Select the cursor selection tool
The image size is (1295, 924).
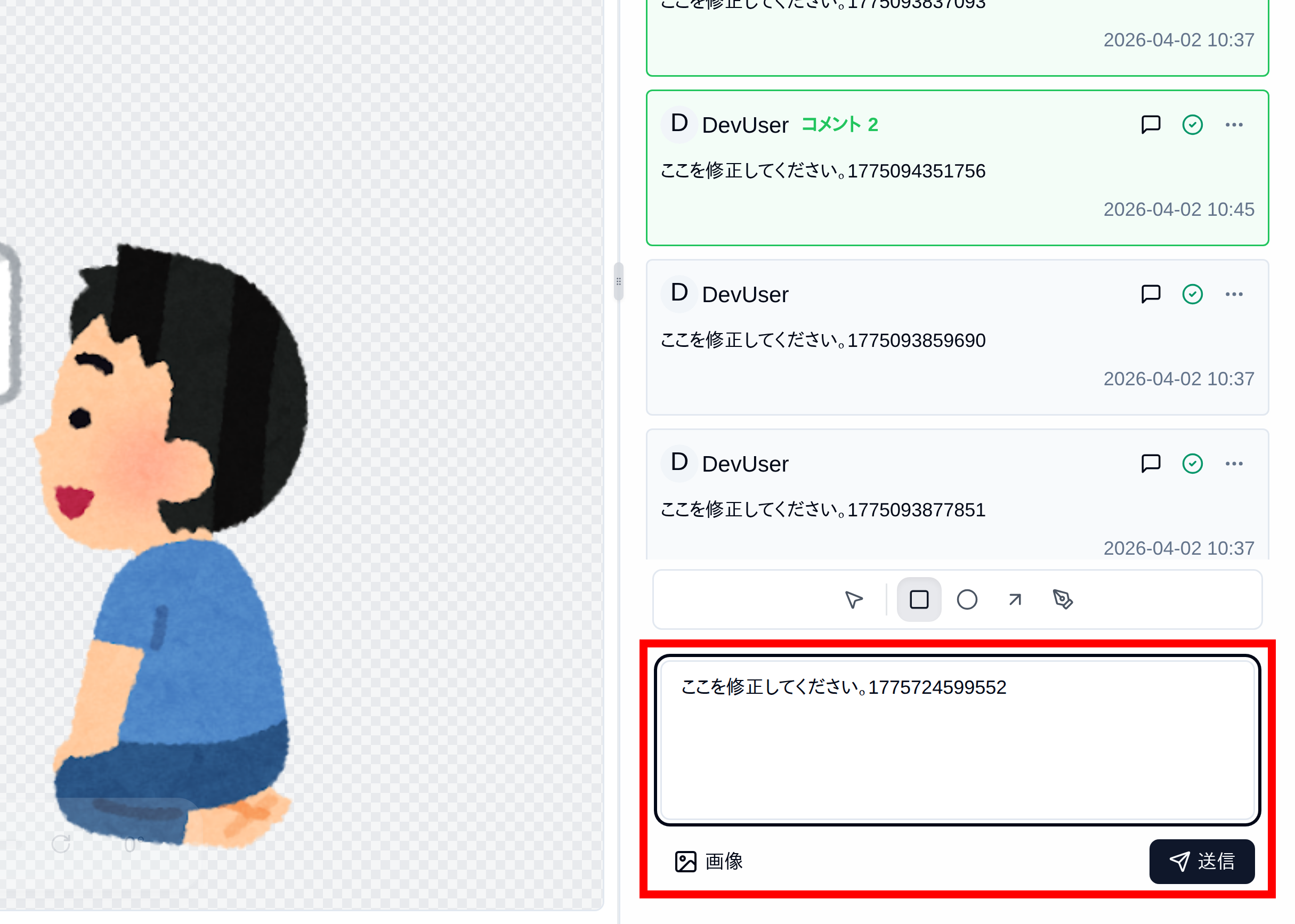coord(853,599)
